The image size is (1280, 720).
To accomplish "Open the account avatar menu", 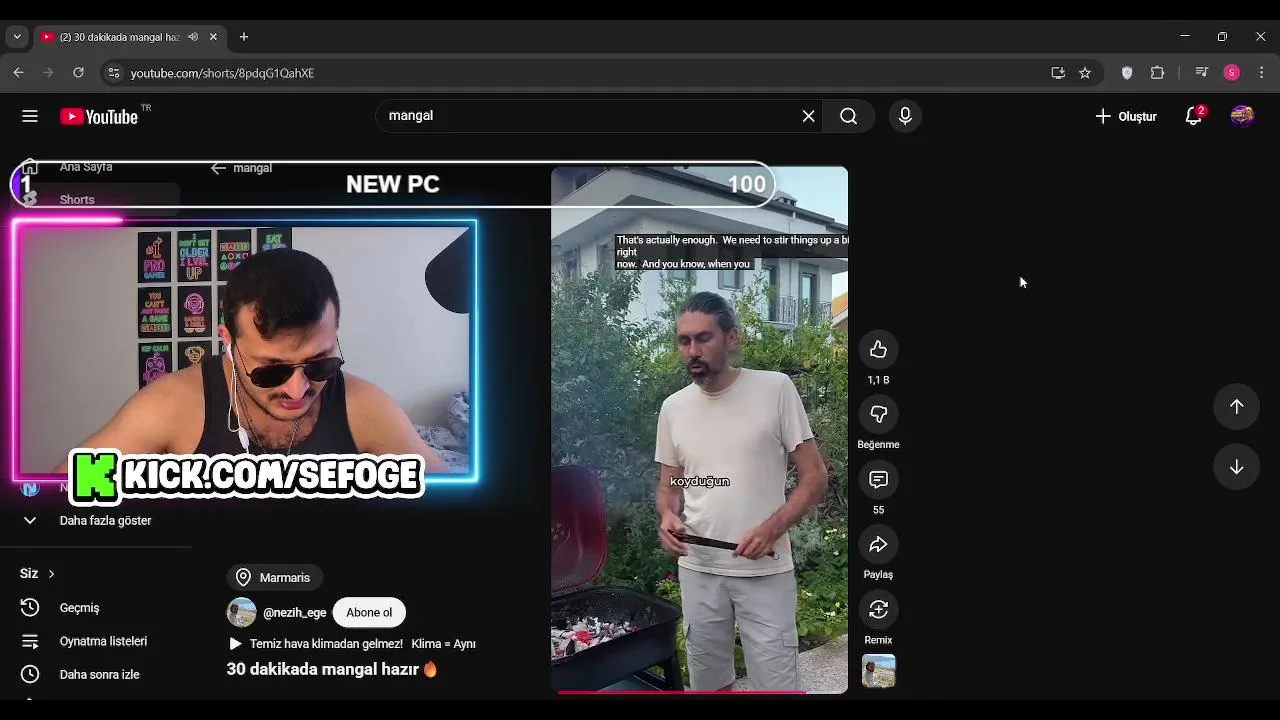I will point(1242,116).
